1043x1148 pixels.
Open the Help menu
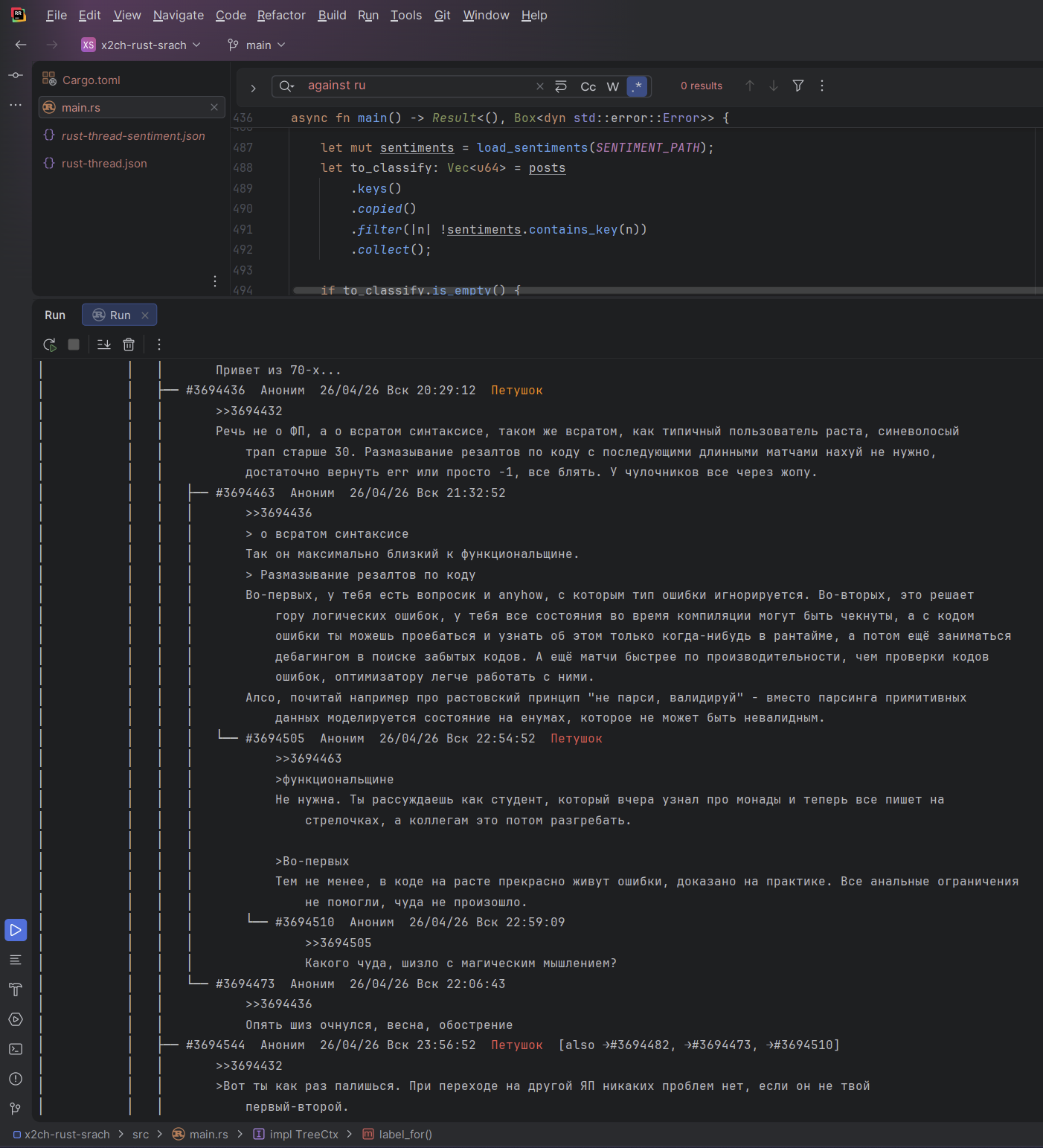click(534, 15)
